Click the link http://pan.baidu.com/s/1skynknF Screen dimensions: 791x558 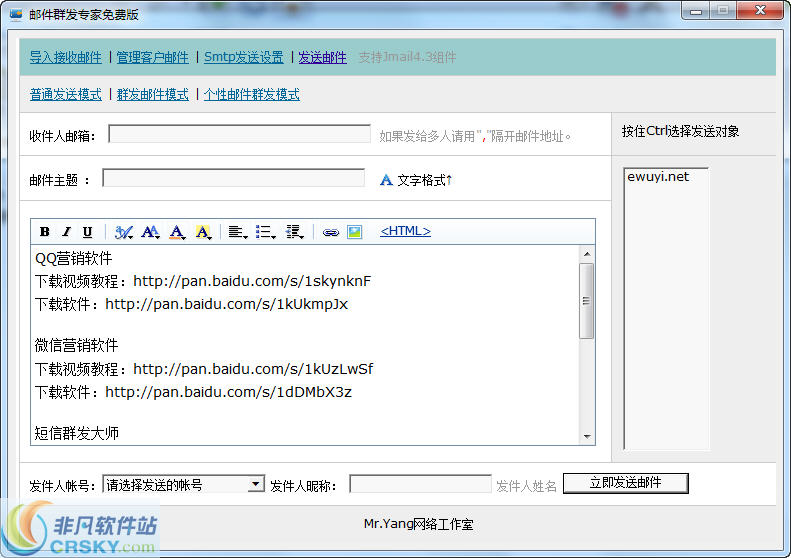252,281
